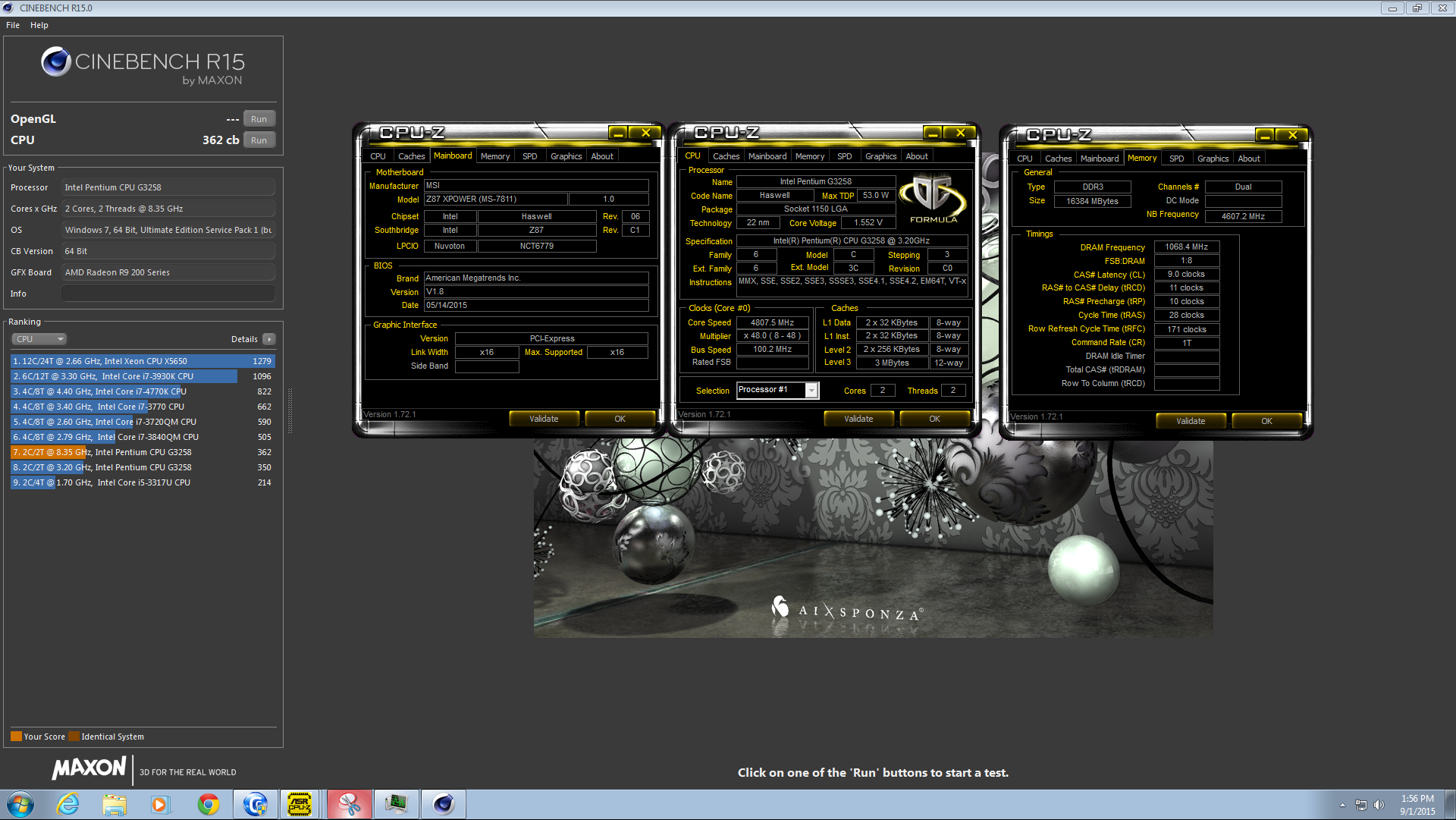Open the Ranking CPU dropdown

coord(39,339)
